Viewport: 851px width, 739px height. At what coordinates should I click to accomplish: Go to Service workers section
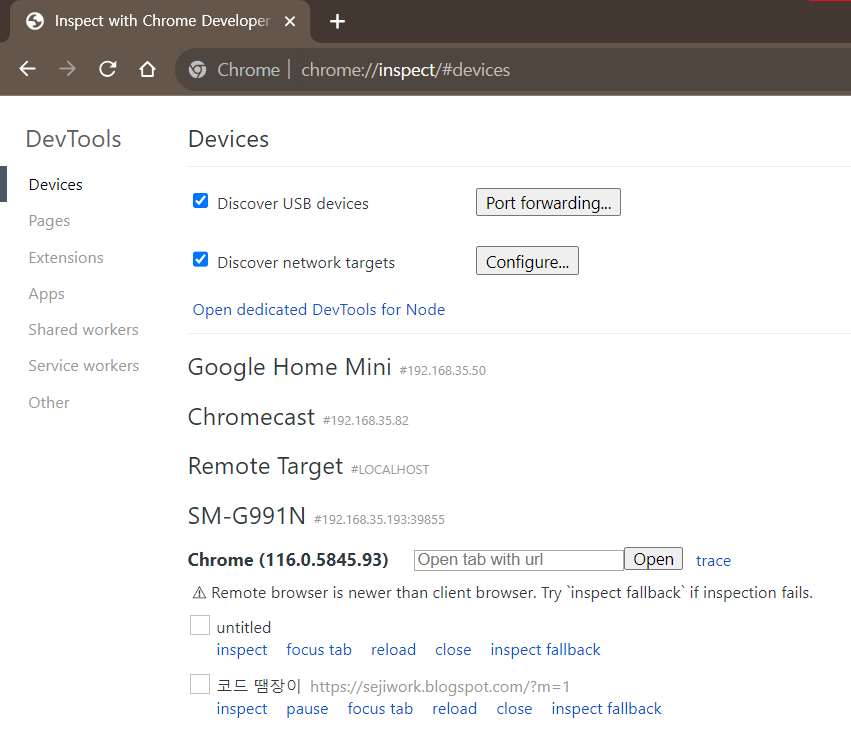coord(84,366)
